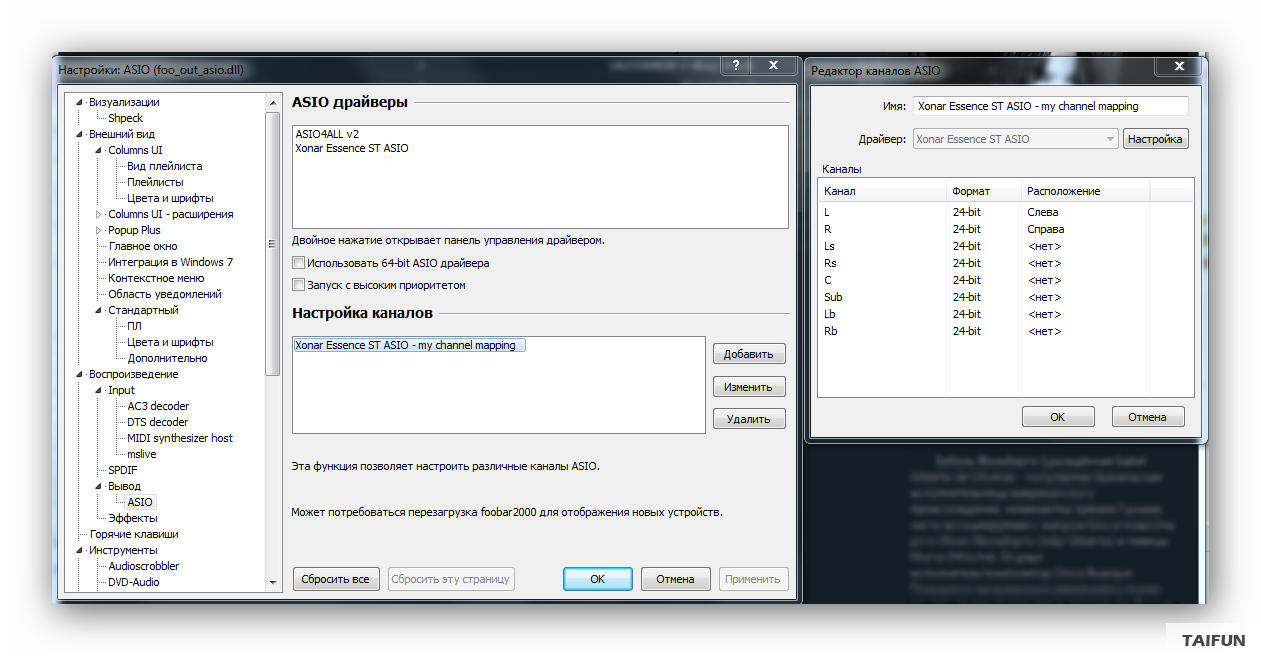Expand the Popup Plus tree node
The height and width of the screenshot is (656, 1261).
click(99, 230)
